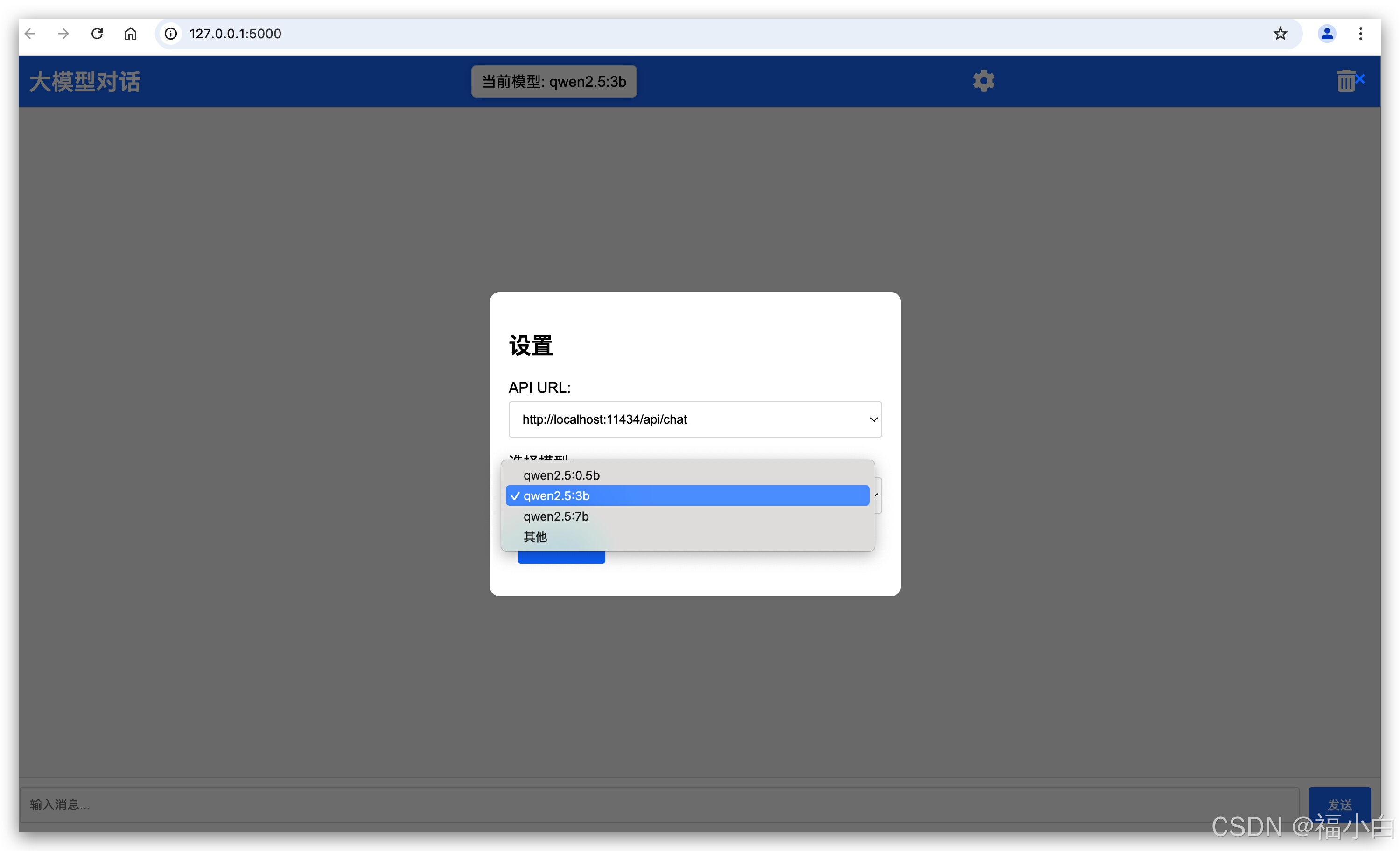
Task: Expand the API URL dropdown
Action: pos(694,419)
